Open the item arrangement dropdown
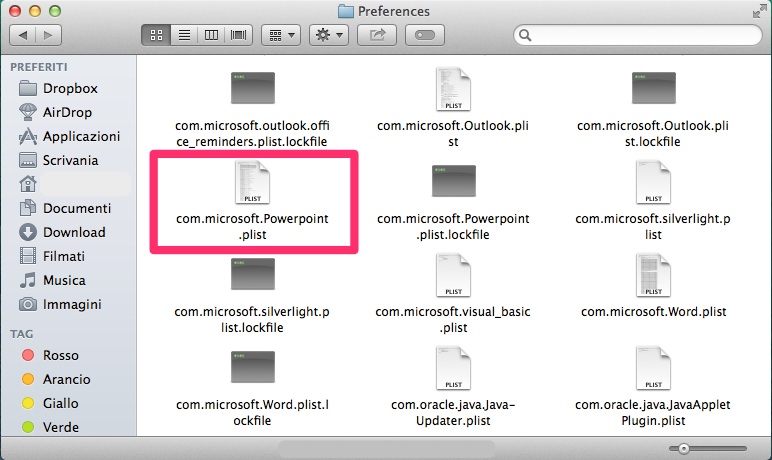The width and height of the screenshot is (772, 460). (x=281, y=35)
